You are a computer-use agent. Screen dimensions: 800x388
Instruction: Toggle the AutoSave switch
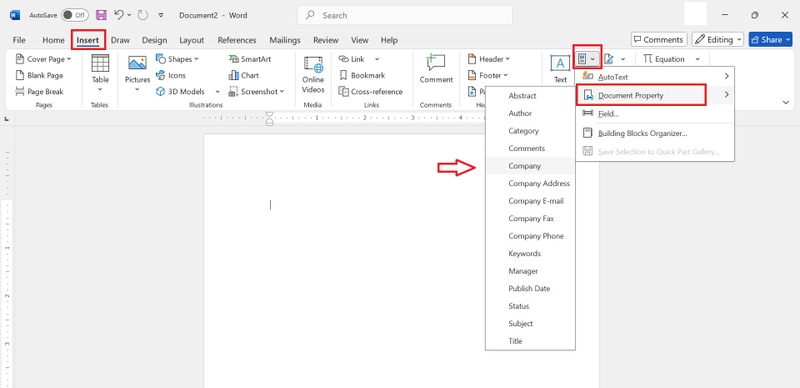pyautogui.click(x=74, y=15)
